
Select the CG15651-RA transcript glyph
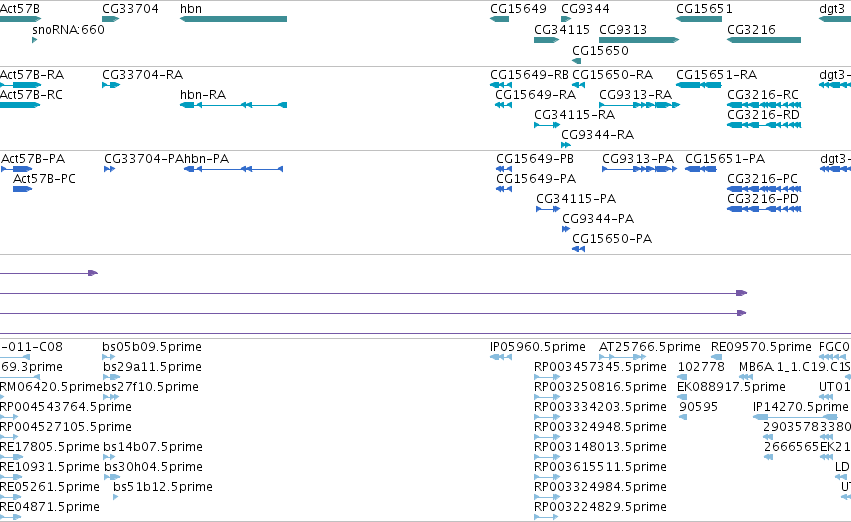[x=698, y=85]
